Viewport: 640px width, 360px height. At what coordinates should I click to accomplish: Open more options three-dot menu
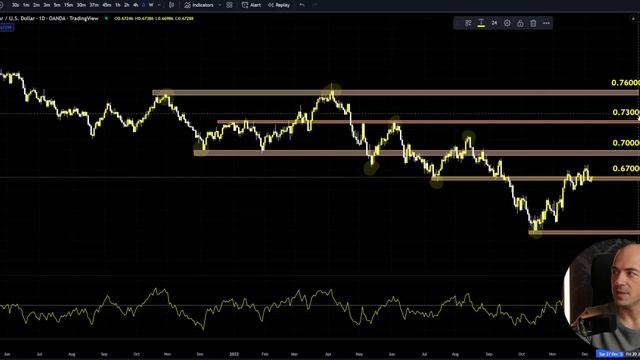[546, 23]
